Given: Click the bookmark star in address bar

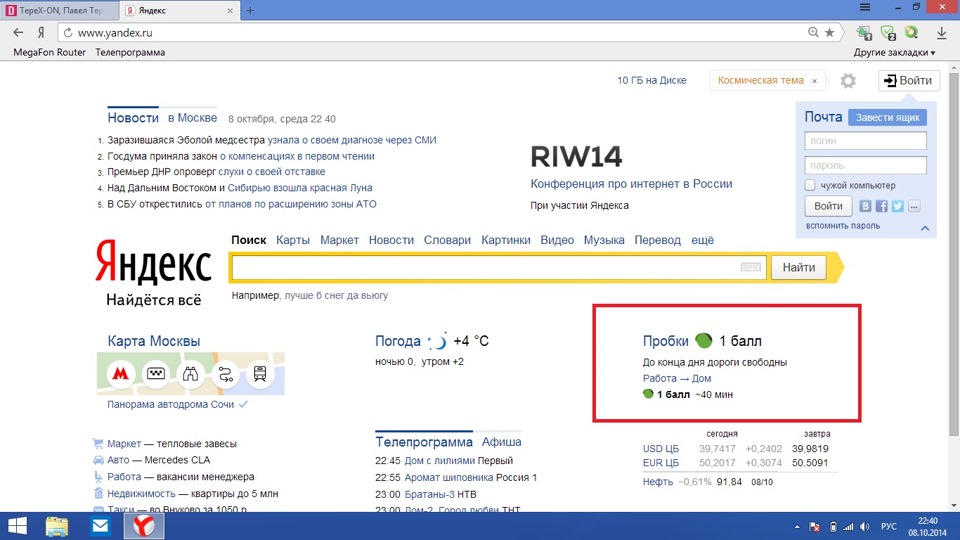Looking at the screenshot, I should point(830,32).
